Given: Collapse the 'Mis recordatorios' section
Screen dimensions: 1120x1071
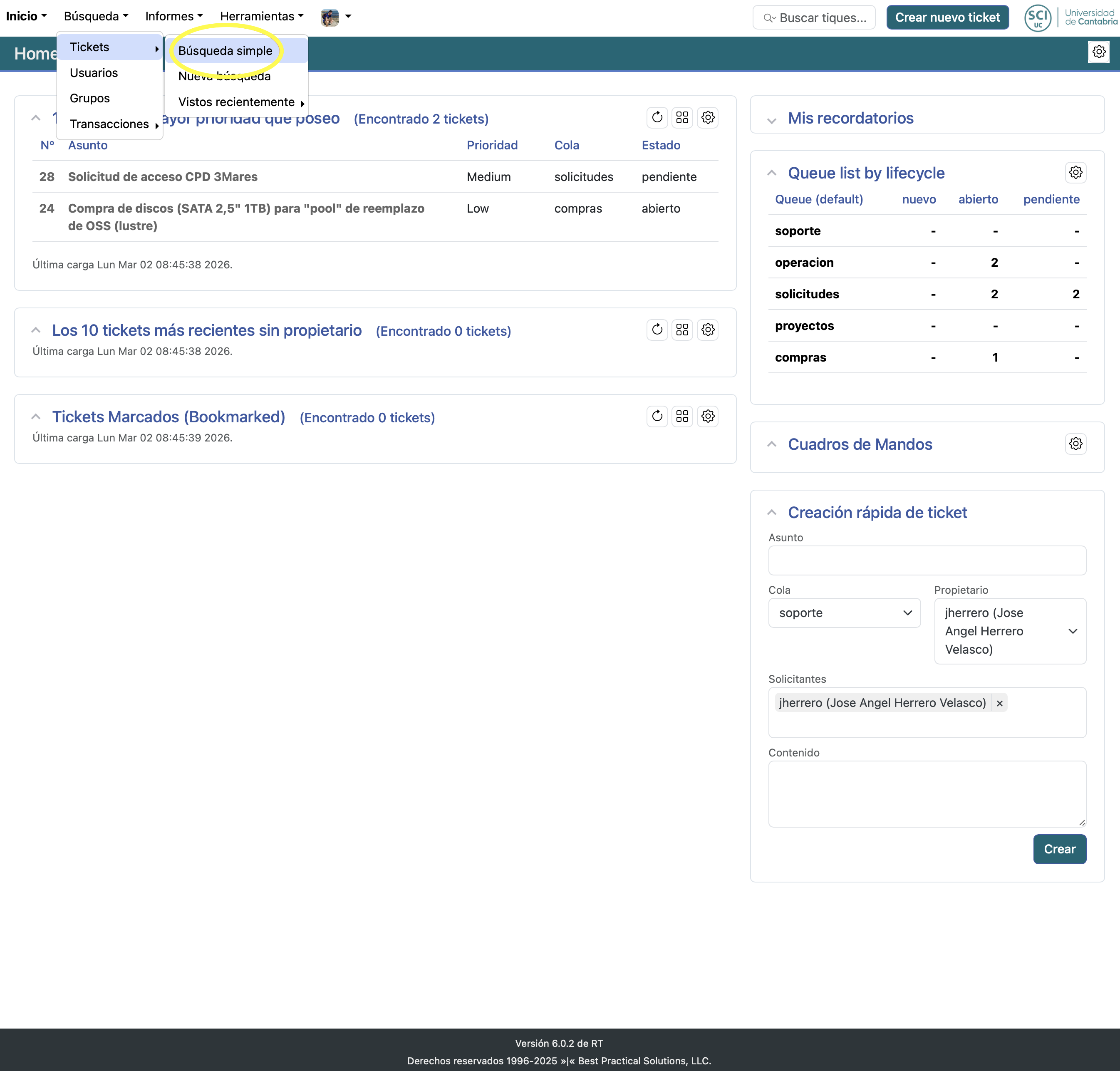Looking at the screenshot, I should tap(772, 120).
